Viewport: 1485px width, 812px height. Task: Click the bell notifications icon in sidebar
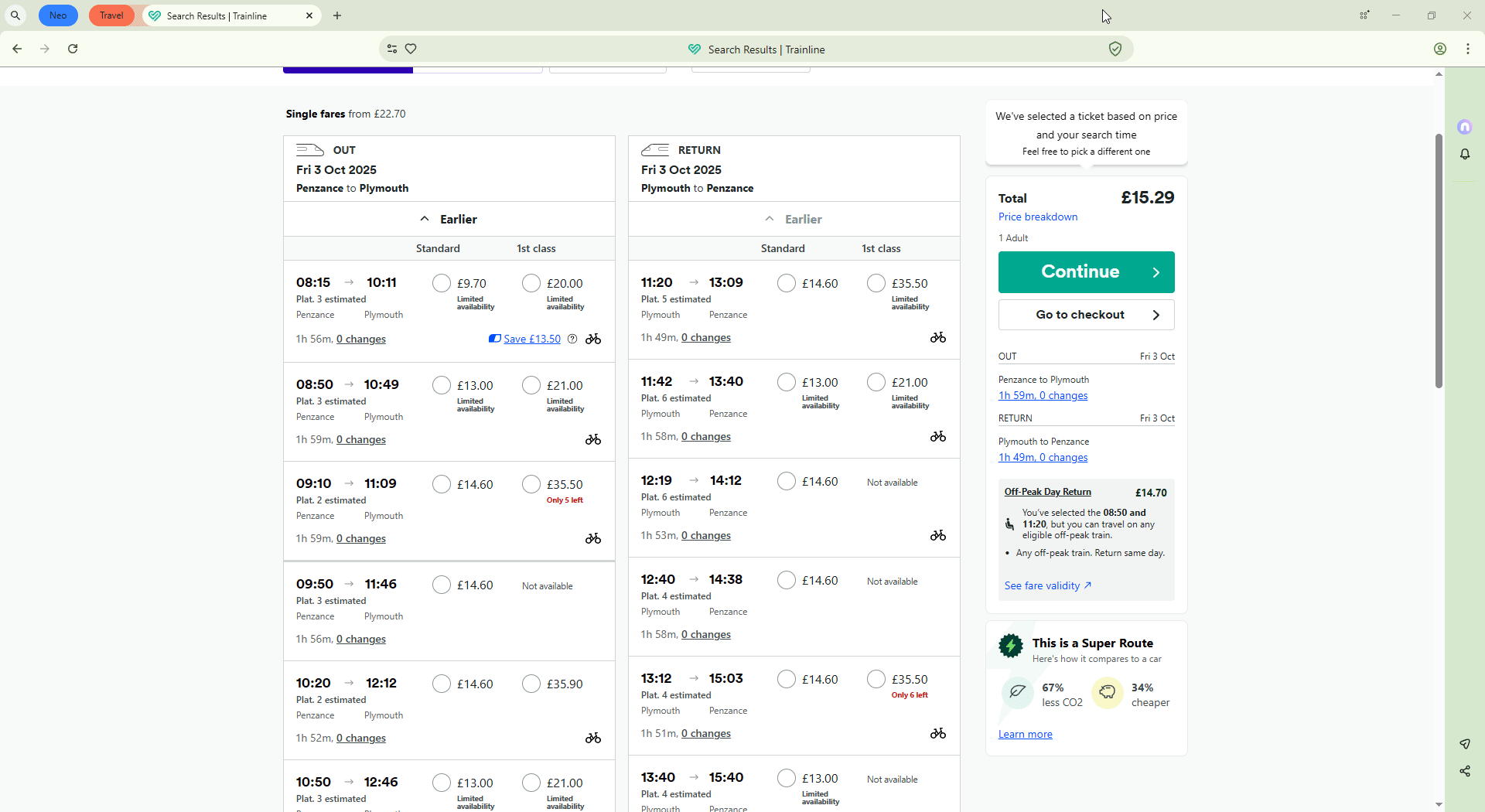click(1465, 154)
